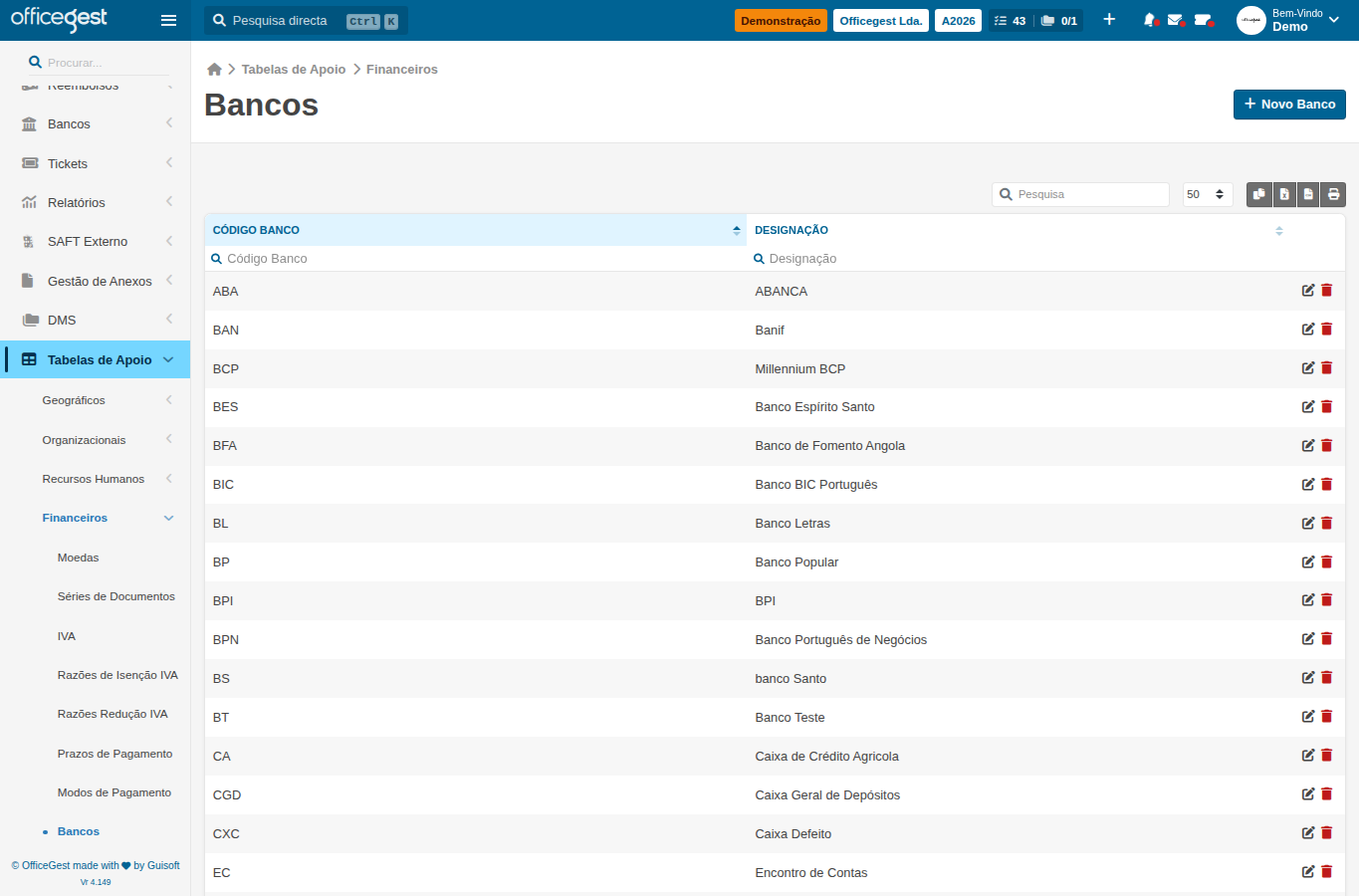Open the Demo user account dropdown

(1288, 20)
